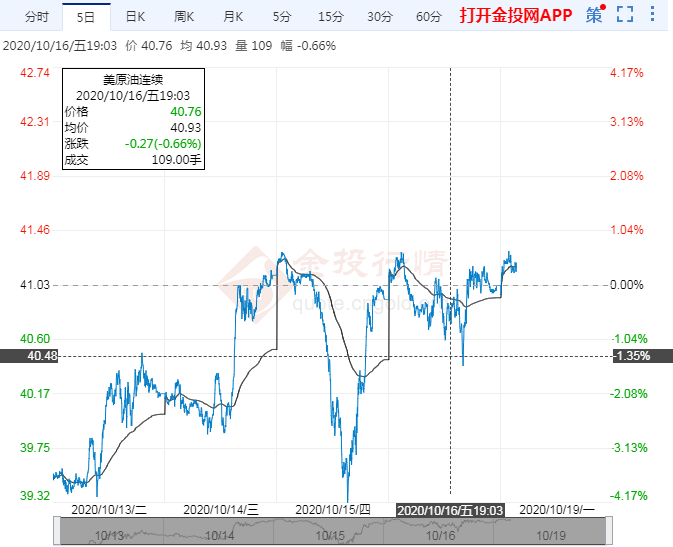
Task: Open the 周K weekly chart
Action: (184, 16)
